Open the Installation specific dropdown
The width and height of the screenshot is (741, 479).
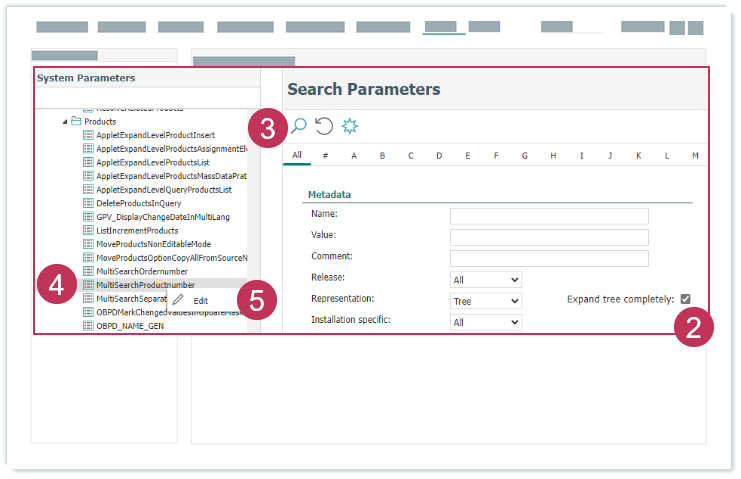(x=486, y=322)
